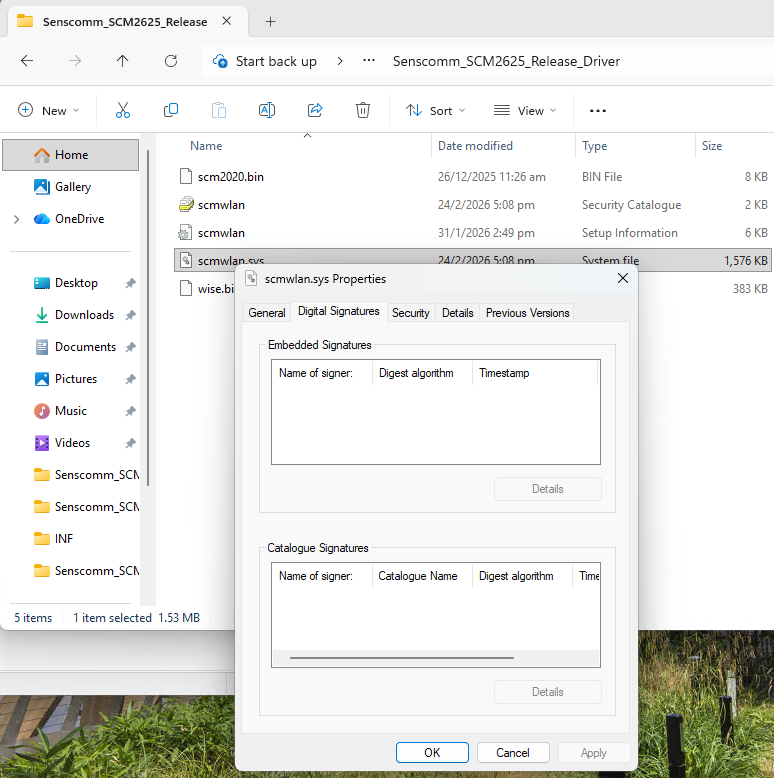Go forward with the right arrow
This screenshot has height=778, width=774.
click(x=75, y=61)
